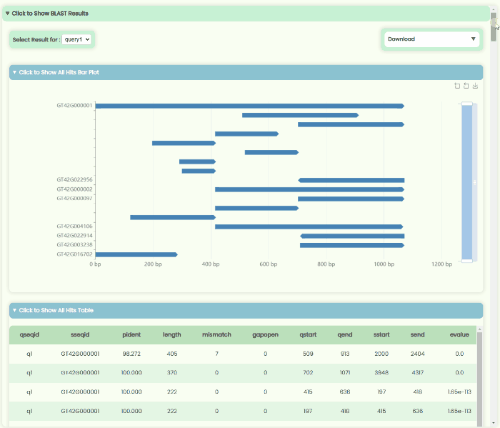The image size is (500, 428).
Task: Click the page vertical scrollbar thumb
Action: click(494, 27)
